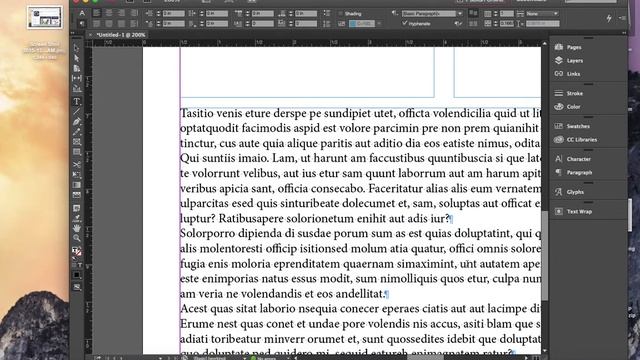Toggle the screen view mode button
Viewport: 640px width, 360px height.
76,287
